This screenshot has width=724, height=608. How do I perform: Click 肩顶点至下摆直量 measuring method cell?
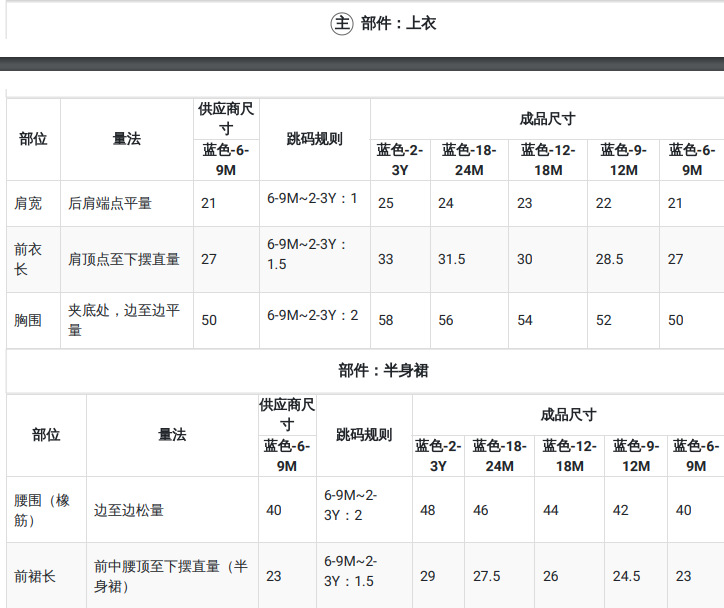[124, 259]
